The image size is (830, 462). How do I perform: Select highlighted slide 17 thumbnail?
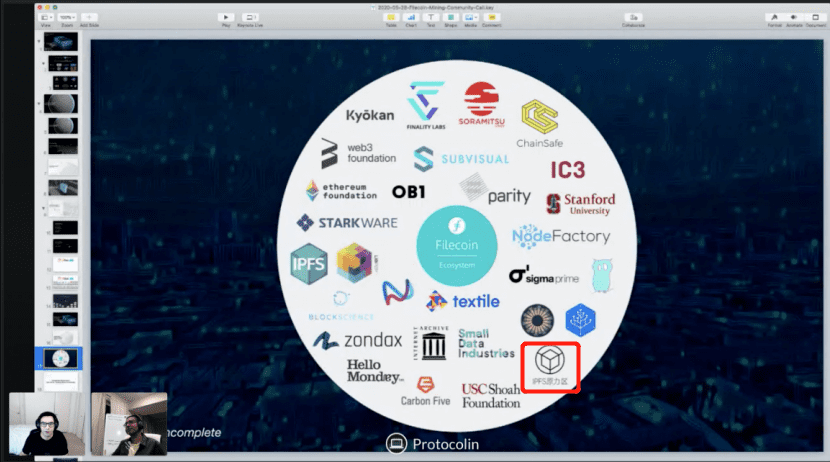click(61, 359)
